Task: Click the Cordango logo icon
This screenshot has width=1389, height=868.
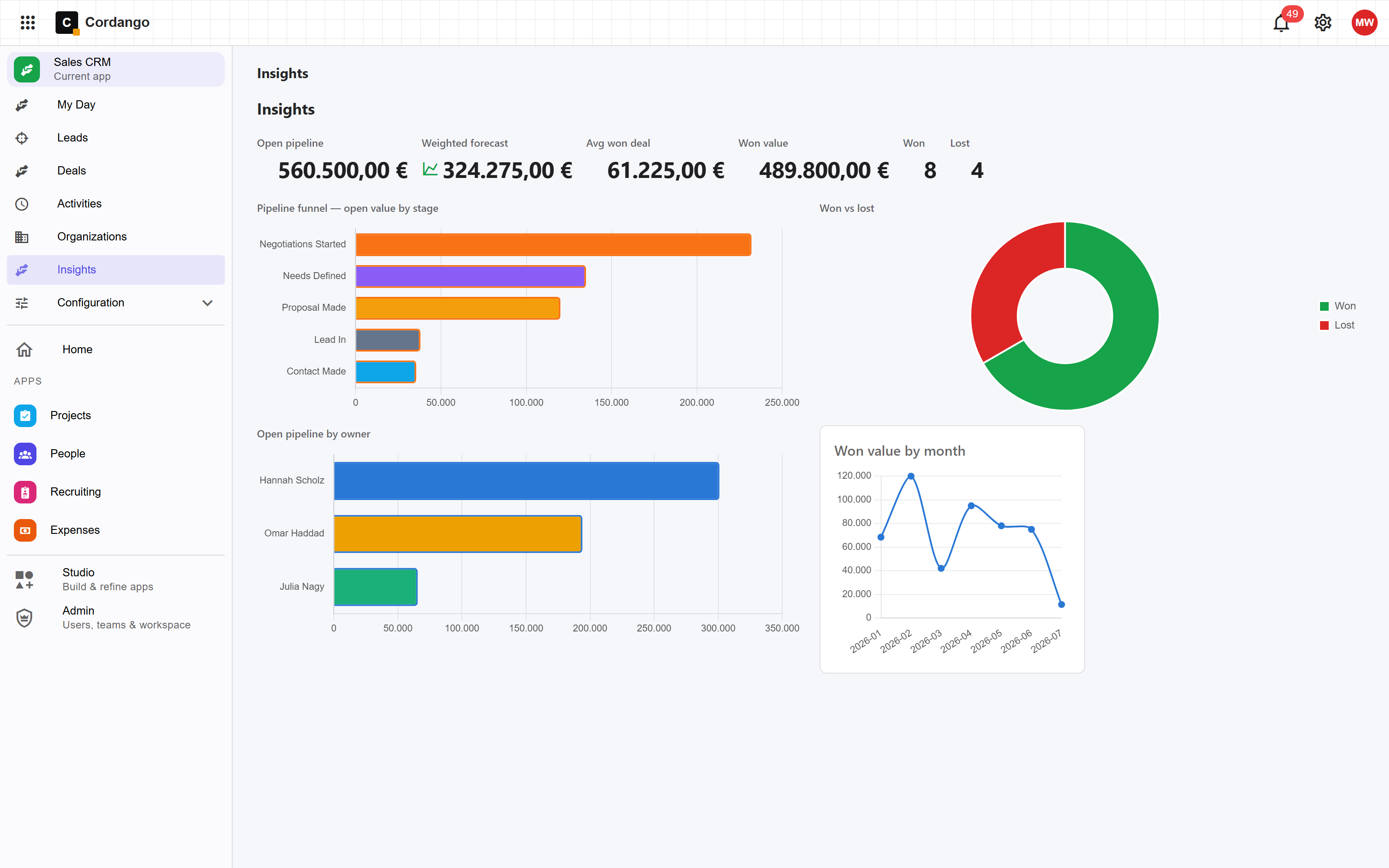Action: 67,23
